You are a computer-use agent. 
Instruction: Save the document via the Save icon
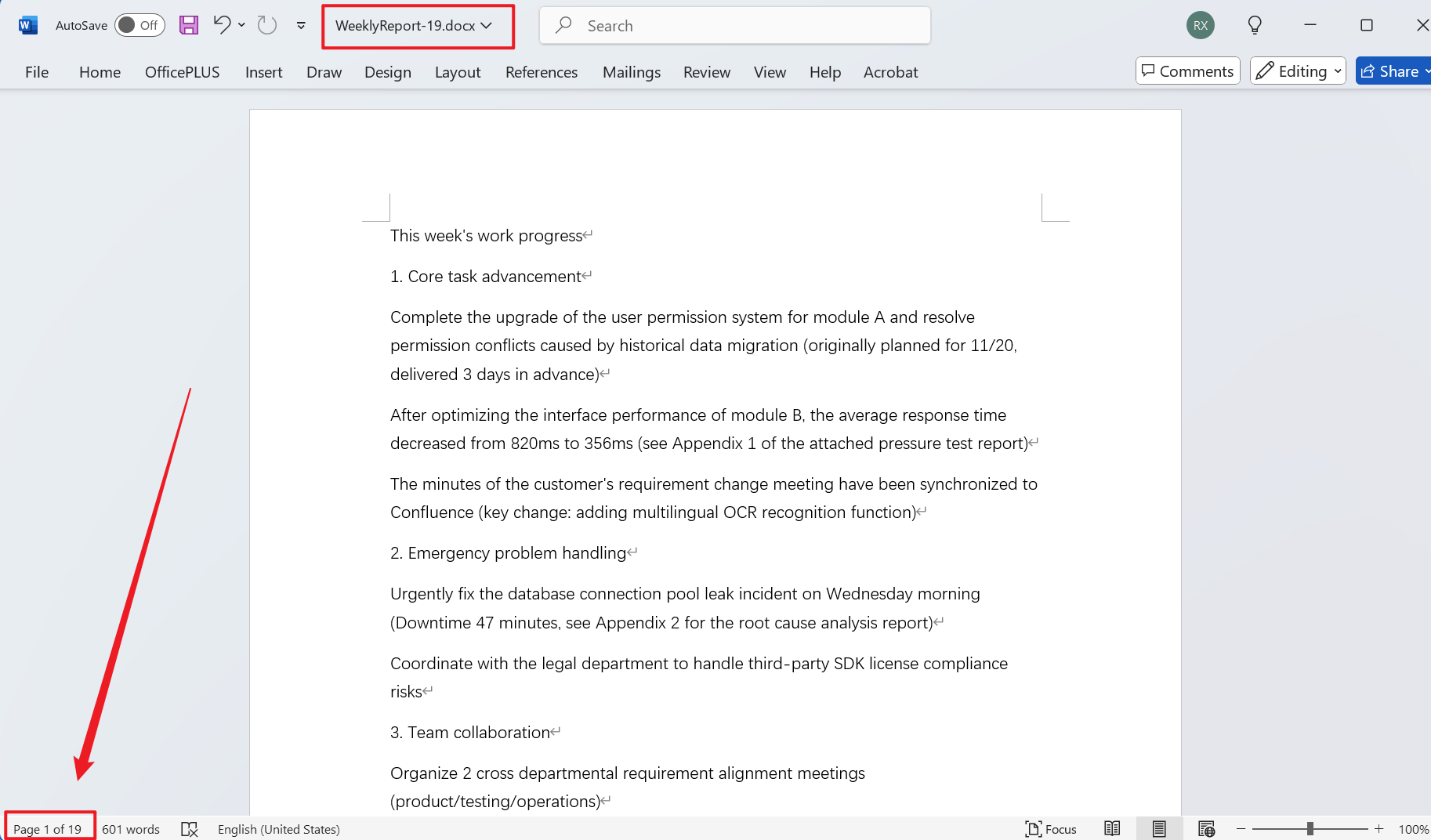[x=188, y=25]
